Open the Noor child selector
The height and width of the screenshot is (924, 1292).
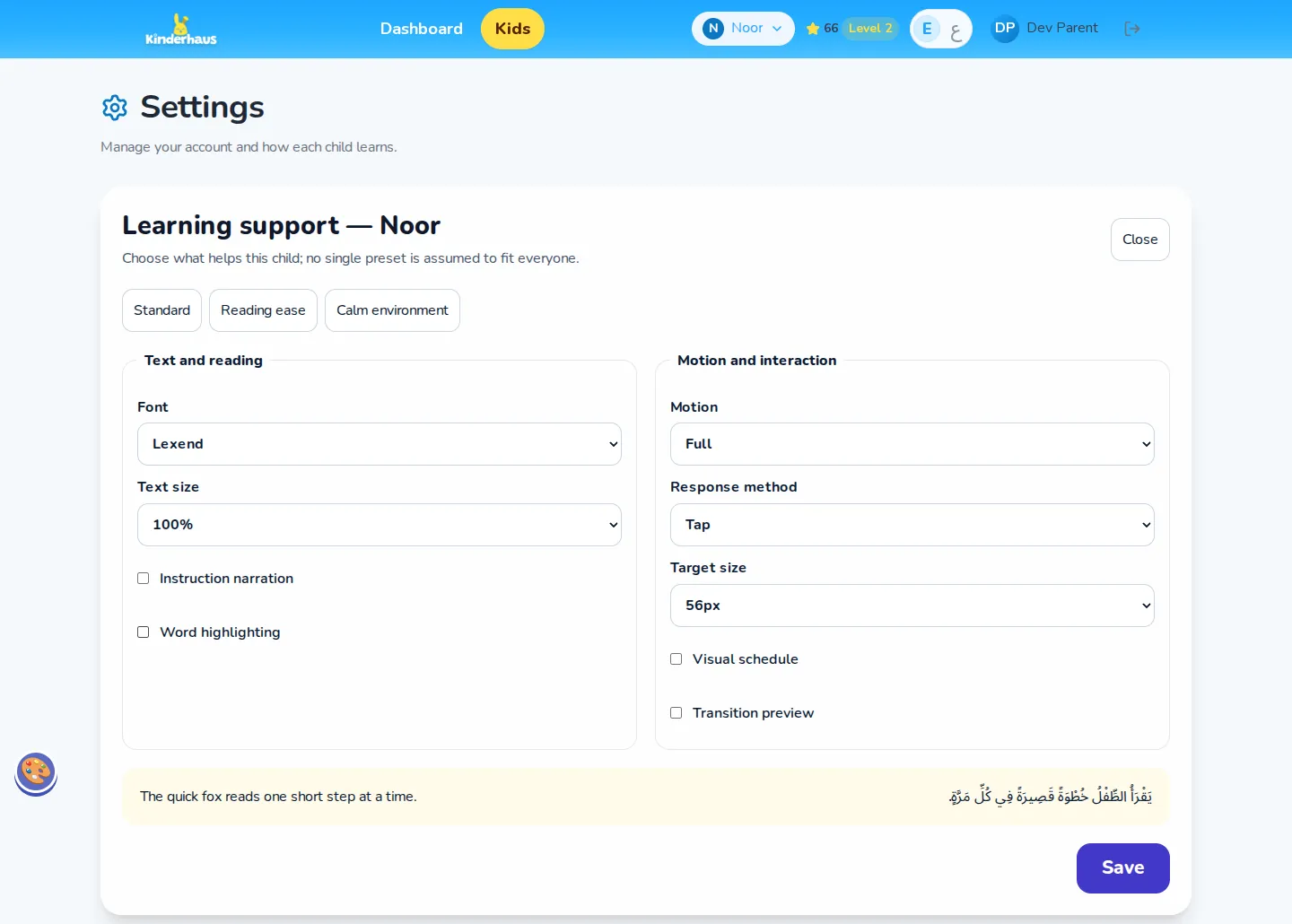[x=743, y=29]
